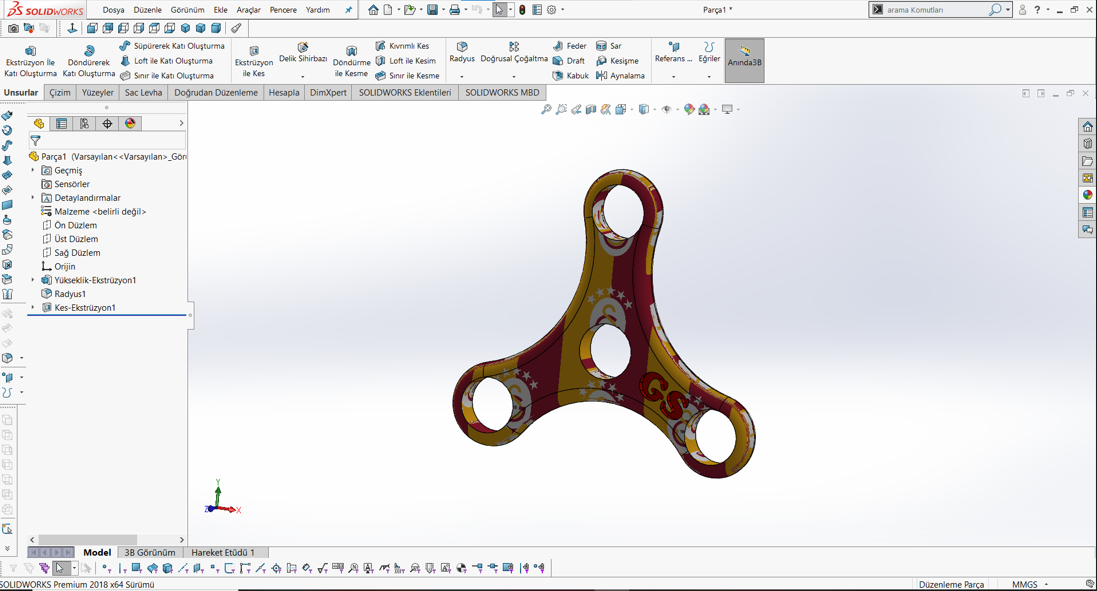This screenshot has width=1097, height=591.
Task: Open Delik Sihirbazı tool
Action: point(303,53)
